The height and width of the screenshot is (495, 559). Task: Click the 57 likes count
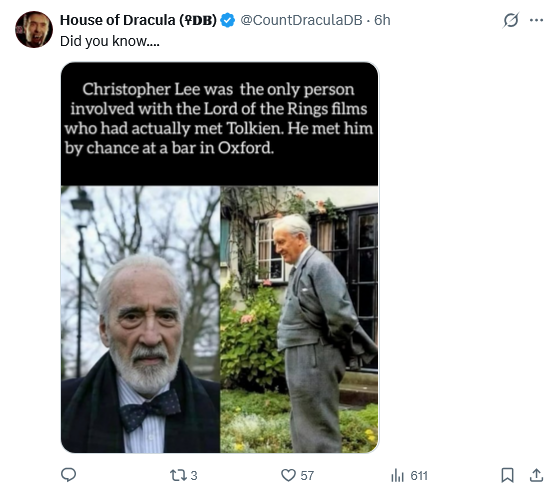(307, 476)
